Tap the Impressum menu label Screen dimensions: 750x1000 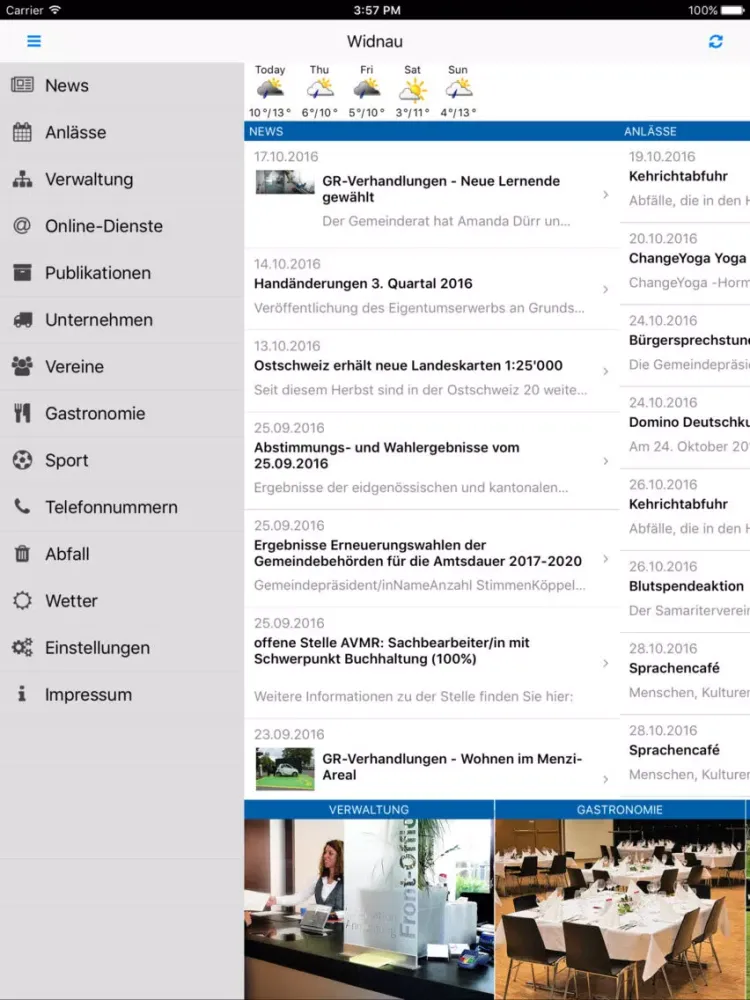pyautogui.click(x=89, y=695)
